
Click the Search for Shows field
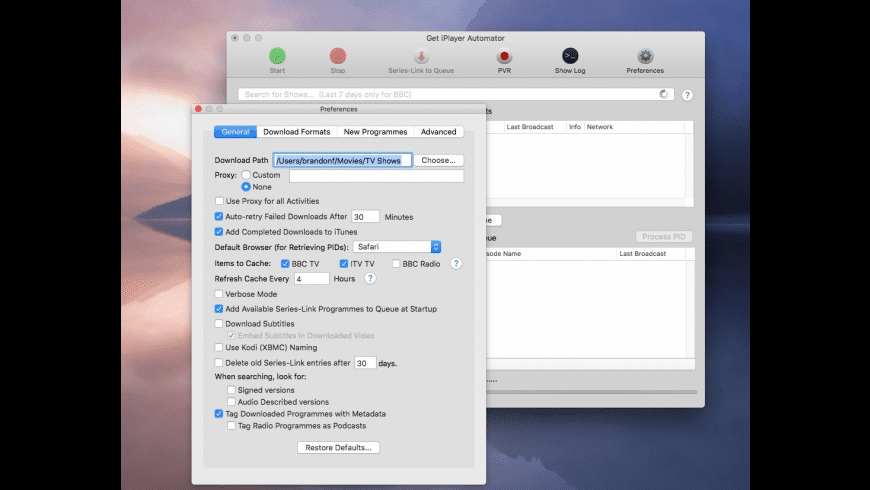tap(456, 94)
